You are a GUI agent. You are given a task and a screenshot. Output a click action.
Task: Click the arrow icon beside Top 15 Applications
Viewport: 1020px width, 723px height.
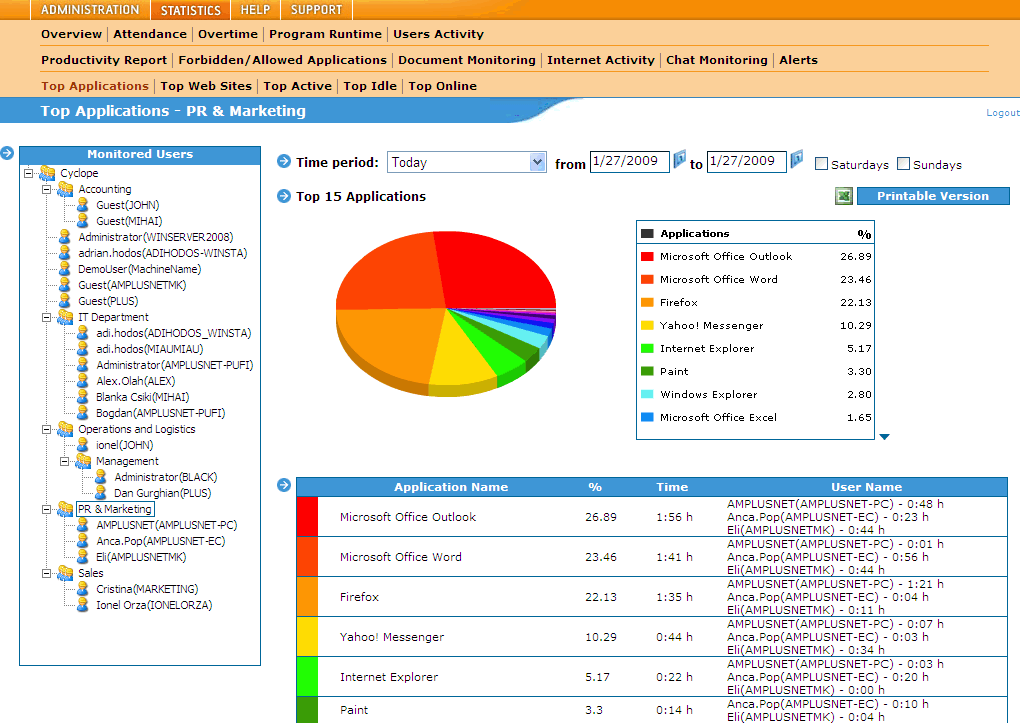[284, 195]
